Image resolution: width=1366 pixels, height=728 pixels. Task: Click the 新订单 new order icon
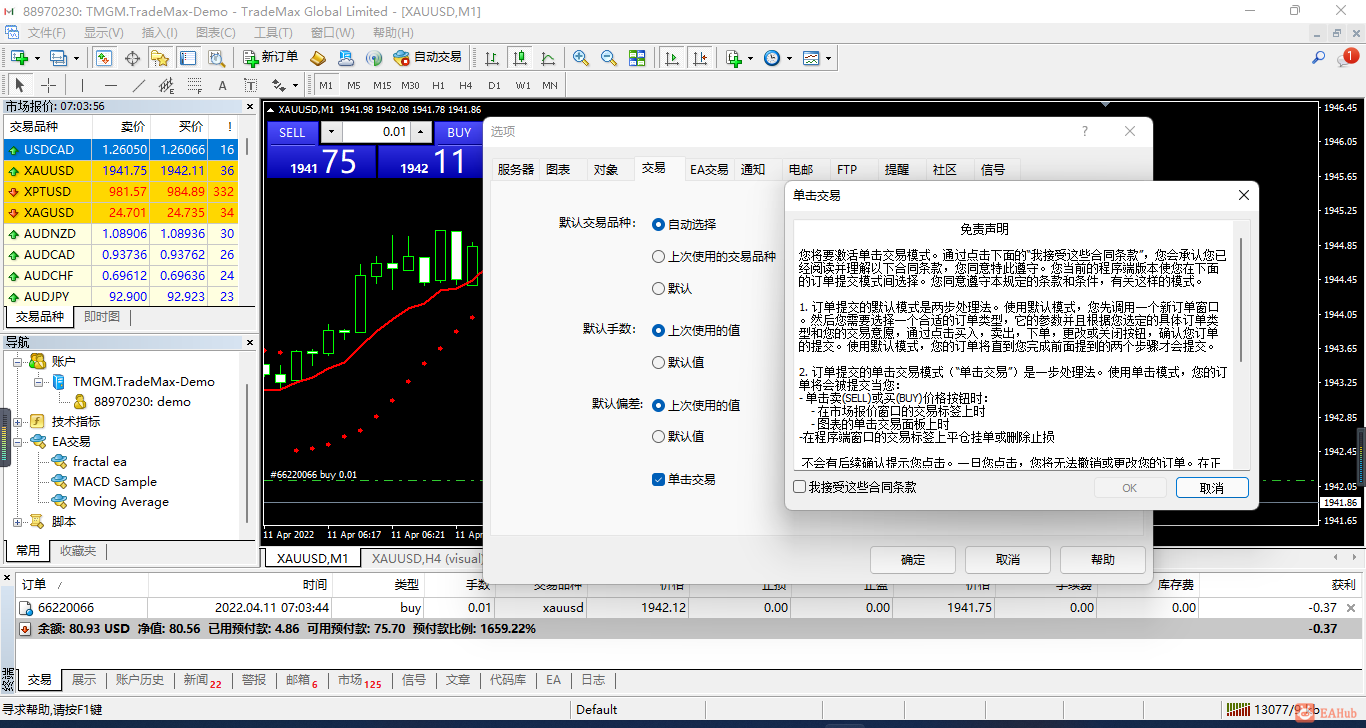click(270, 58)
